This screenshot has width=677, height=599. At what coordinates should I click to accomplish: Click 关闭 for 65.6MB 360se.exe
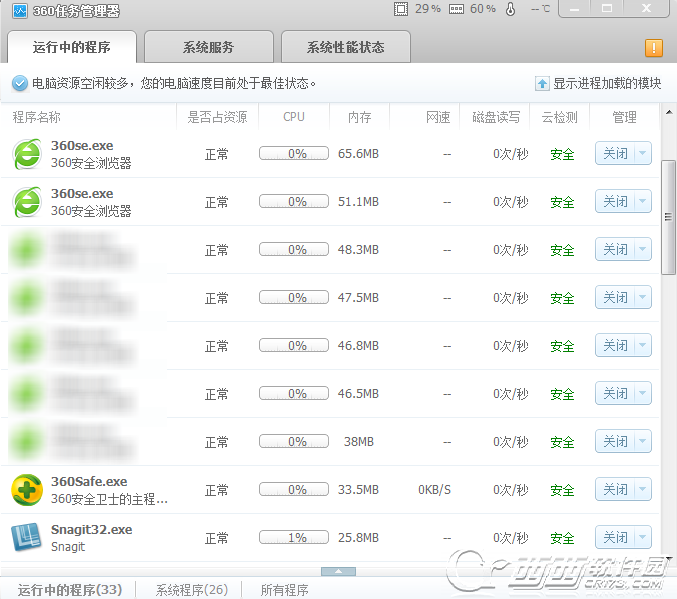pyautogui.click(x=615, y=153)
